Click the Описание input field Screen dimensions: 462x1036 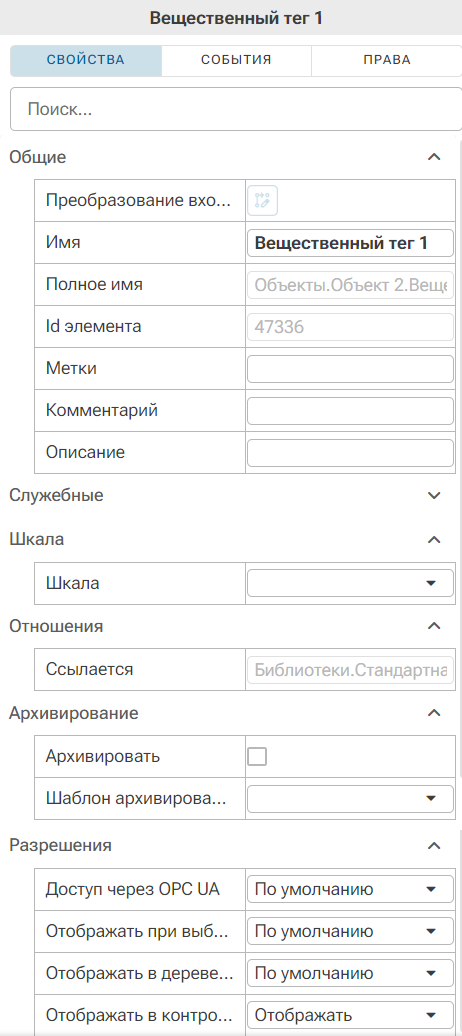click(x=350, y=453)
